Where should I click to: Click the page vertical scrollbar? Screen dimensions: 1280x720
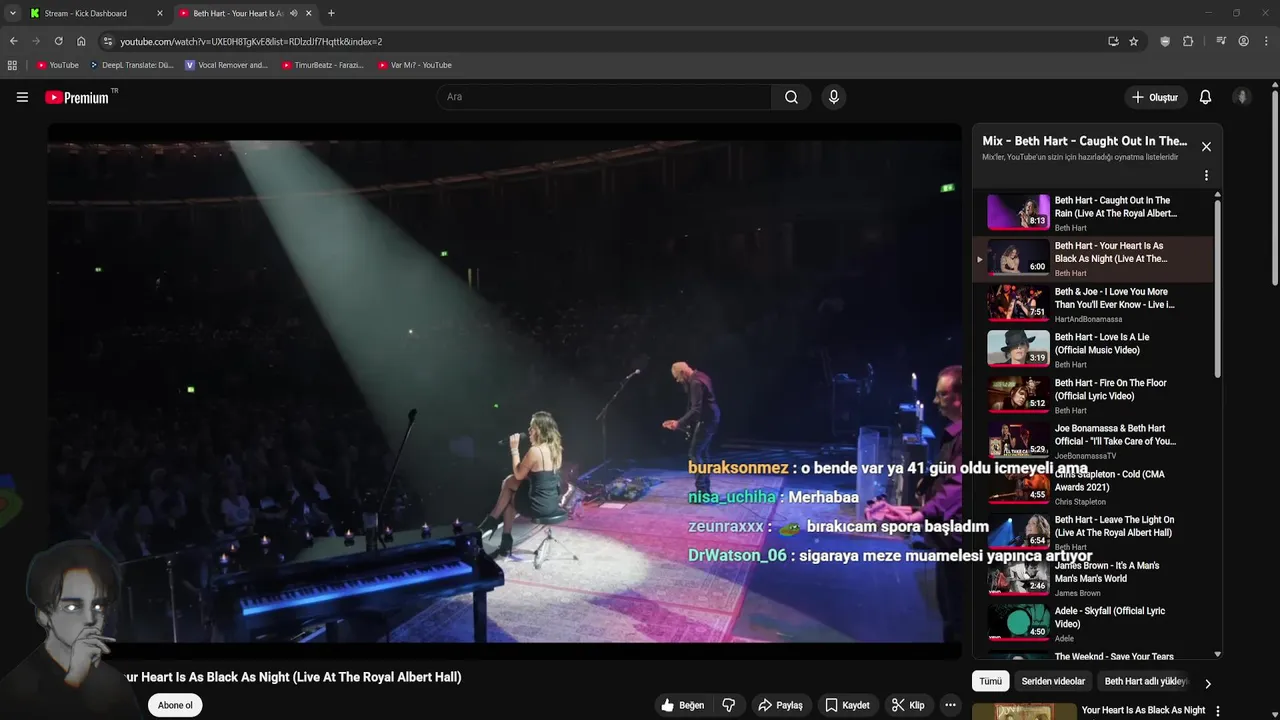pos(1275,188)
